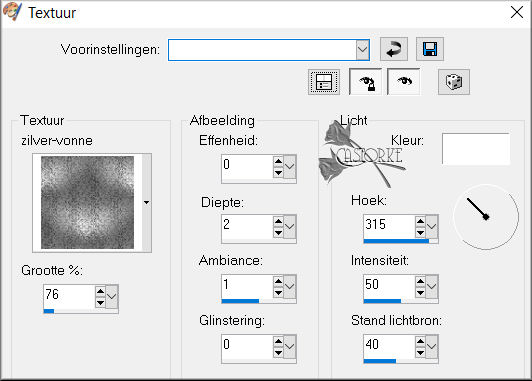
Task: Click the Glinstering value field
Action: tap(247, 346)
